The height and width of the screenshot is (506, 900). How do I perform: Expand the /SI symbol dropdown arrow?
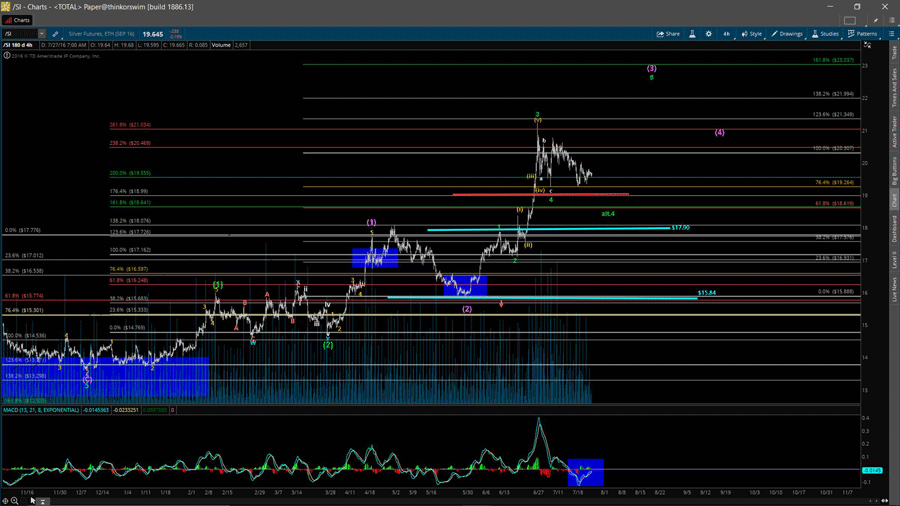pos(41,34)
